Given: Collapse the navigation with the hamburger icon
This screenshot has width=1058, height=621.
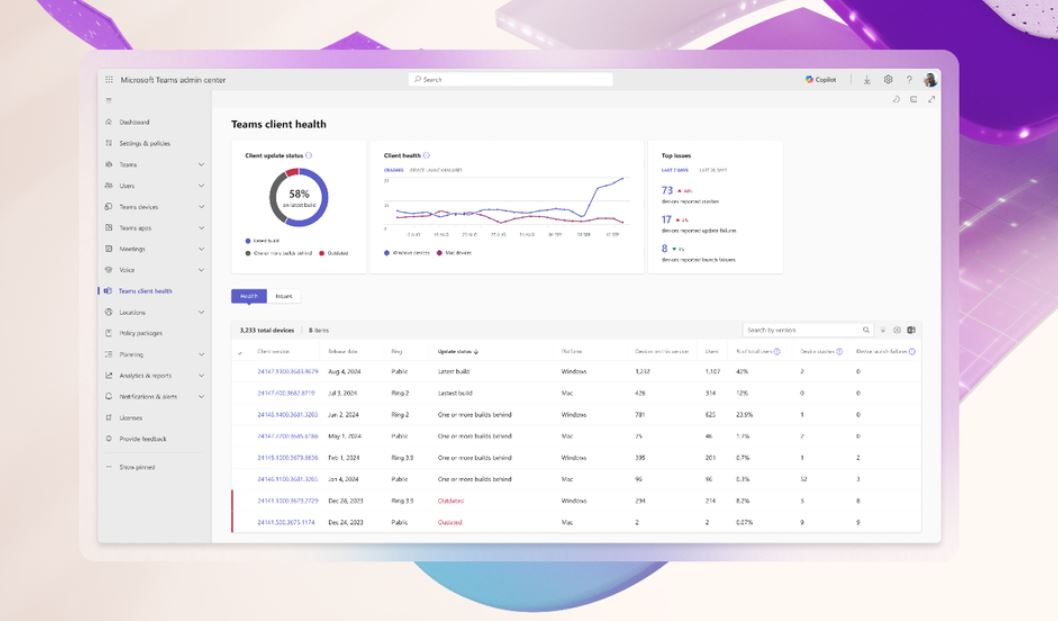Looking at the screenshot, I should tap(109, 101).
